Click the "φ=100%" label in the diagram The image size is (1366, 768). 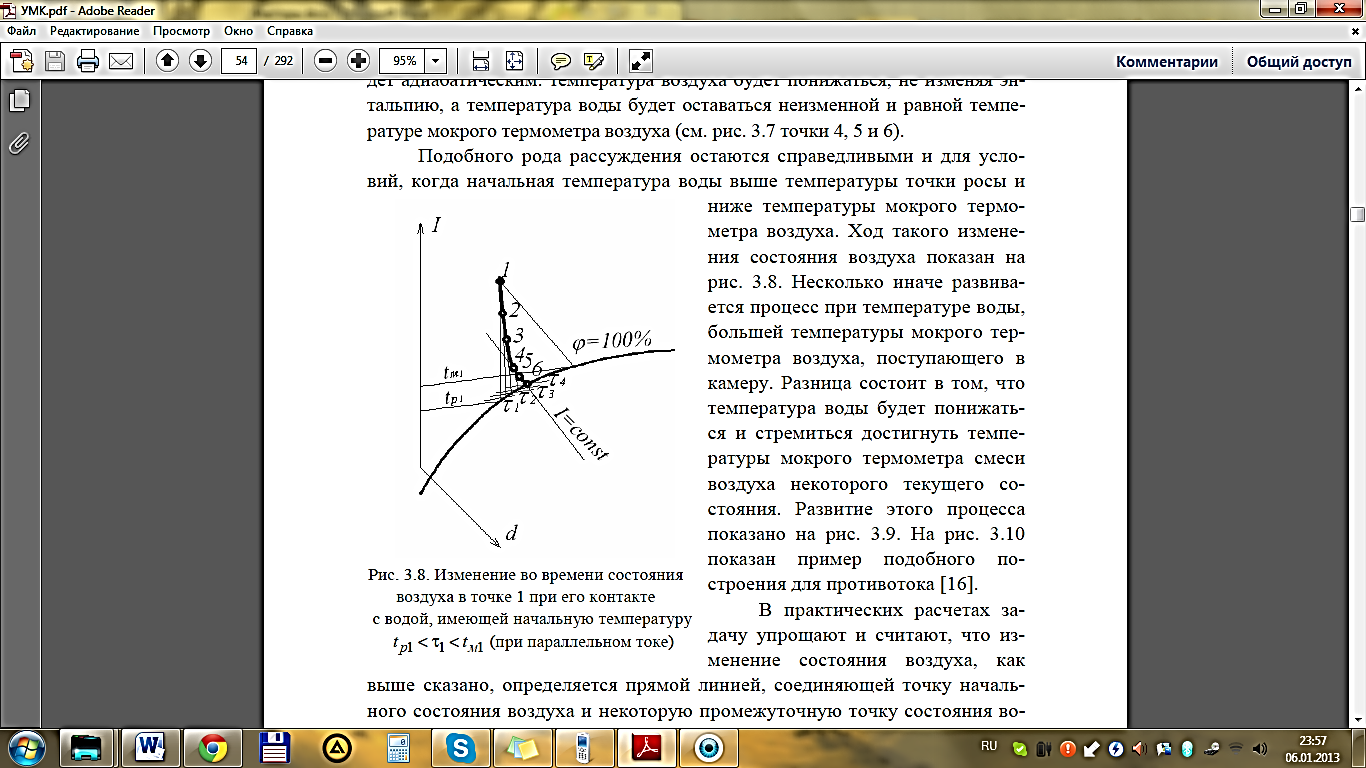[x=611, y=342]
